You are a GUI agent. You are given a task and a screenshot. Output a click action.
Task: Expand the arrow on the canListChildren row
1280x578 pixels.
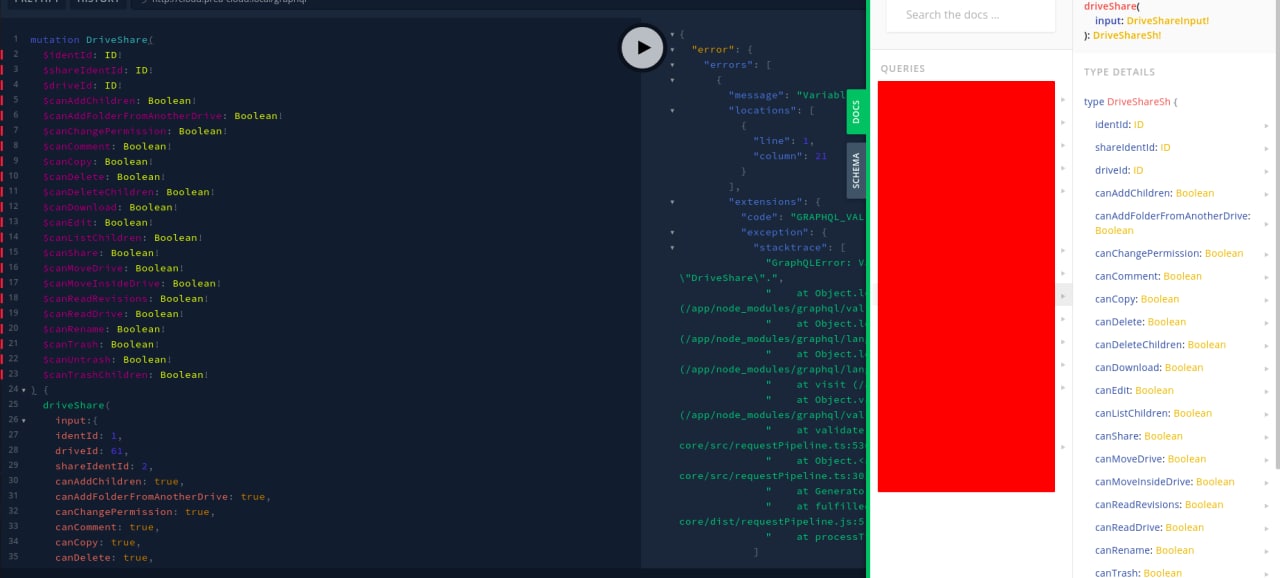pos(1266,413)
